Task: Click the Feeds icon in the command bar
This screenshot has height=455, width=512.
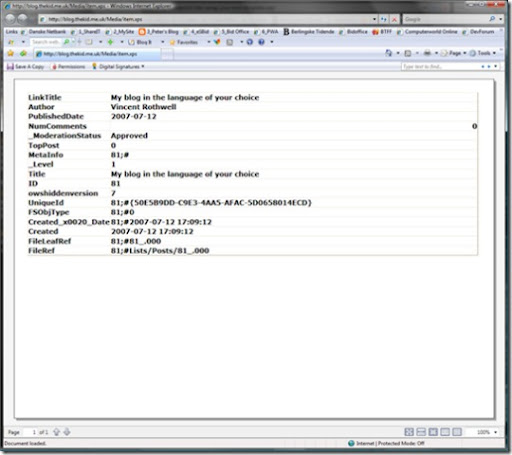Action: pos(408,53)
